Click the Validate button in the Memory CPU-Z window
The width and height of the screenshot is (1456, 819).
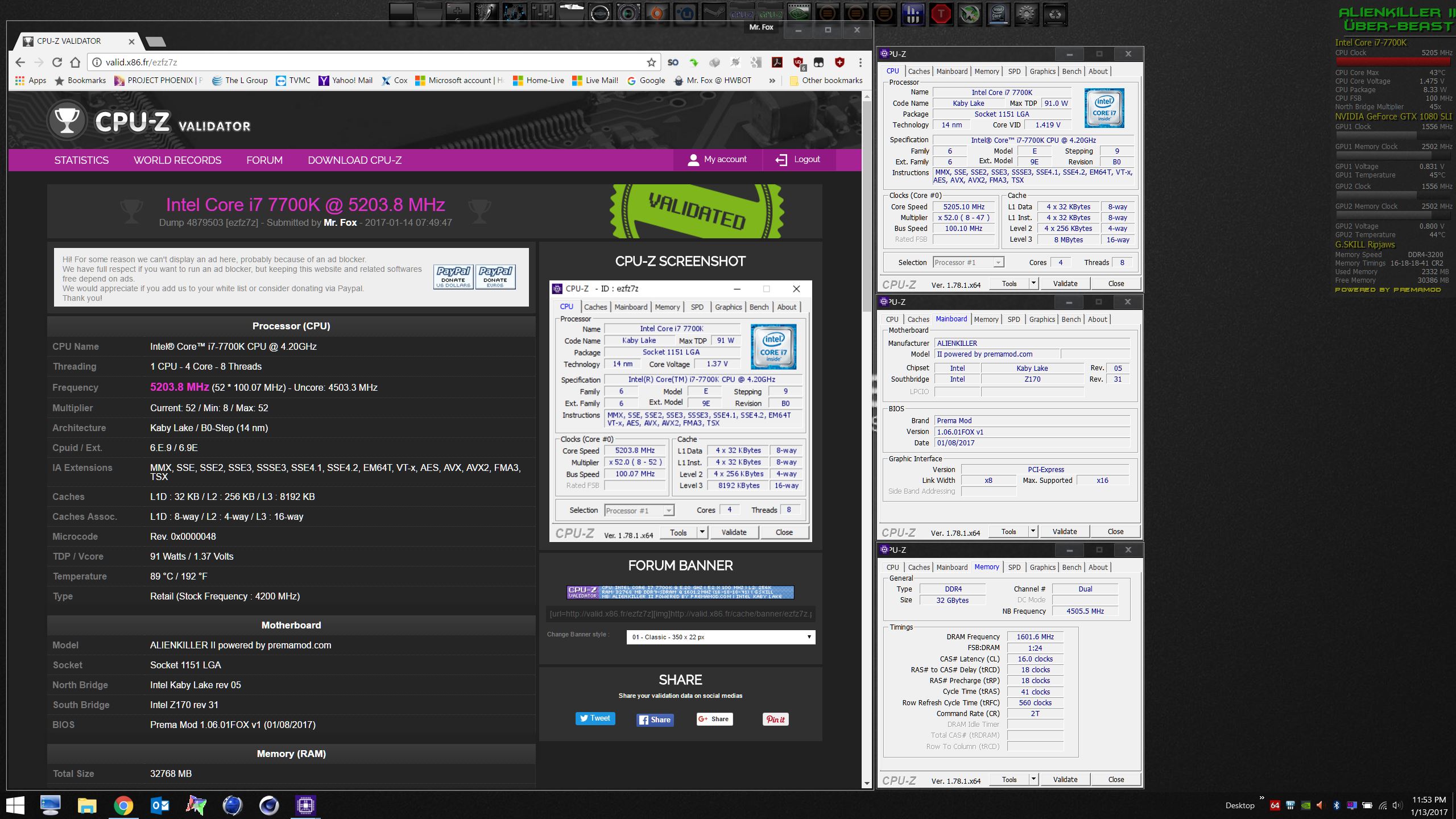[x=1065, y=780]
